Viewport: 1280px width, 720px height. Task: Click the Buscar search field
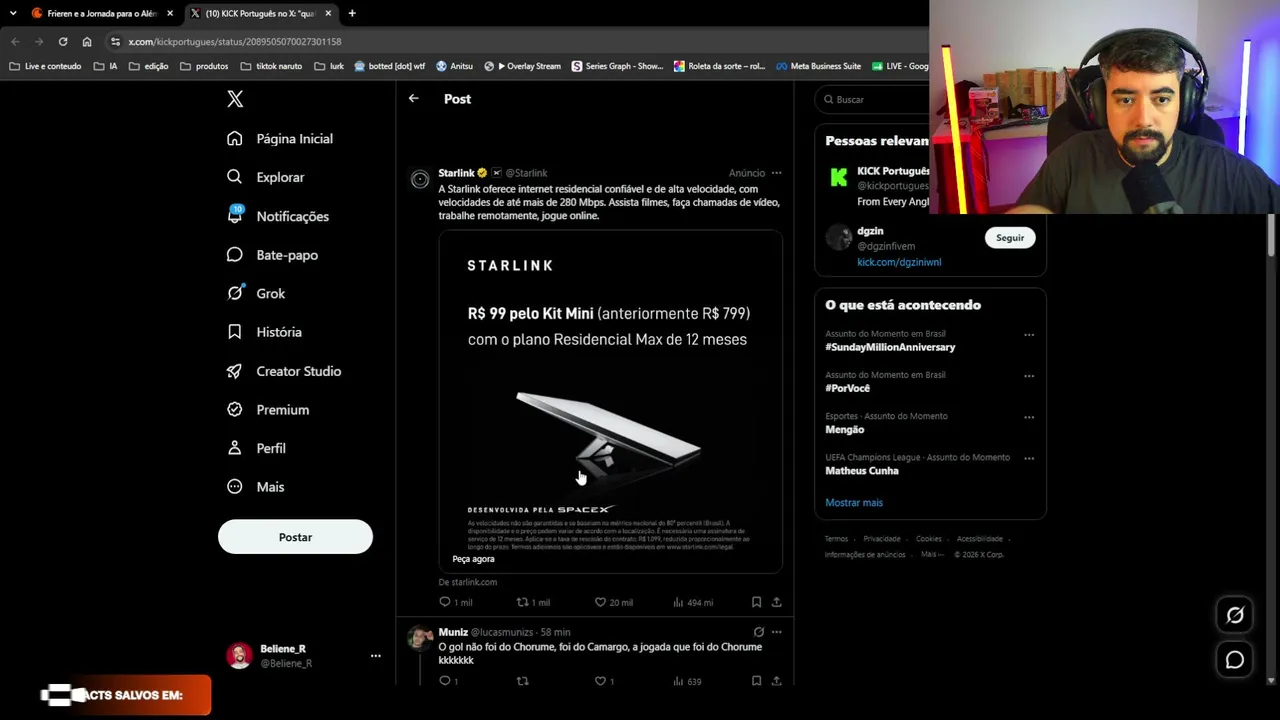[x=872, y=99]
